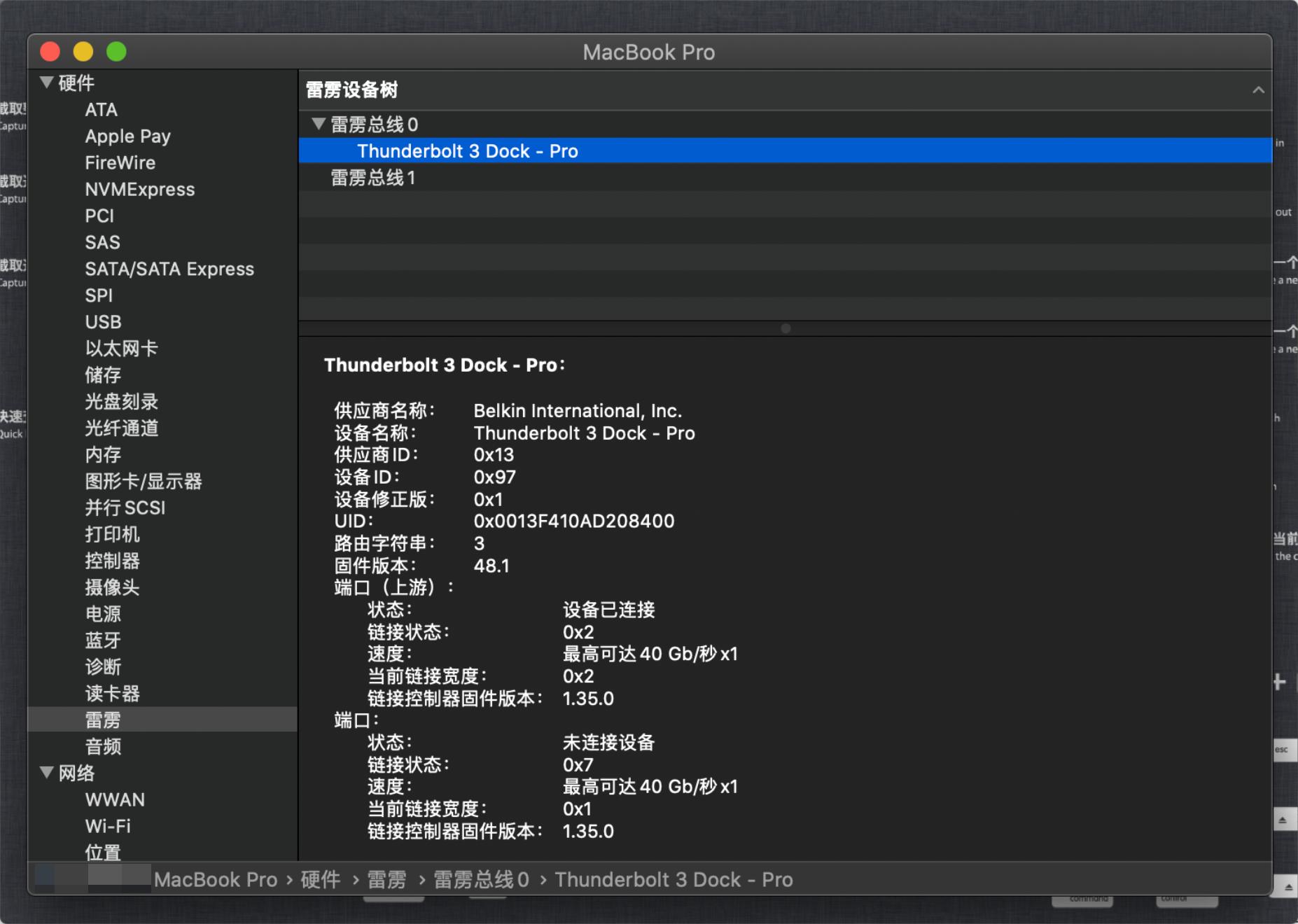
Task: Select the Thunderbolt 3 Dock - Pro row
Action: [785, 150]
